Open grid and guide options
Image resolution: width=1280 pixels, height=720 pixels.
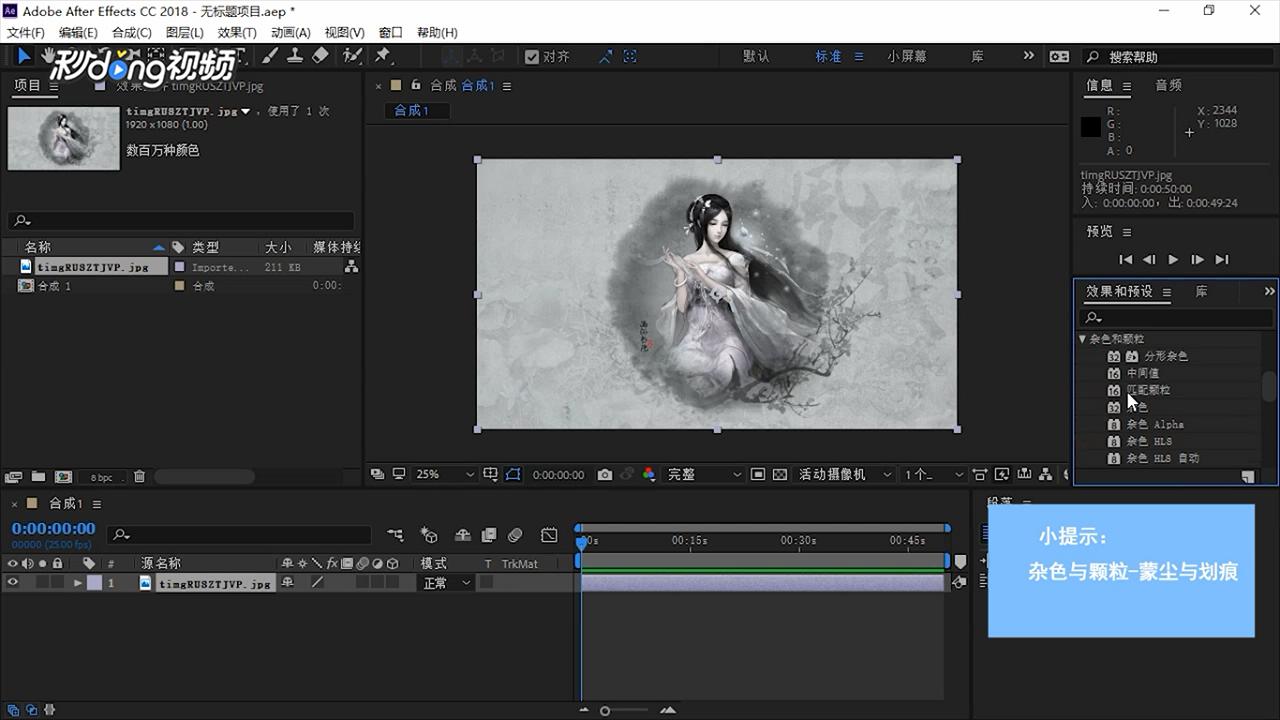[x=490, y=475]
